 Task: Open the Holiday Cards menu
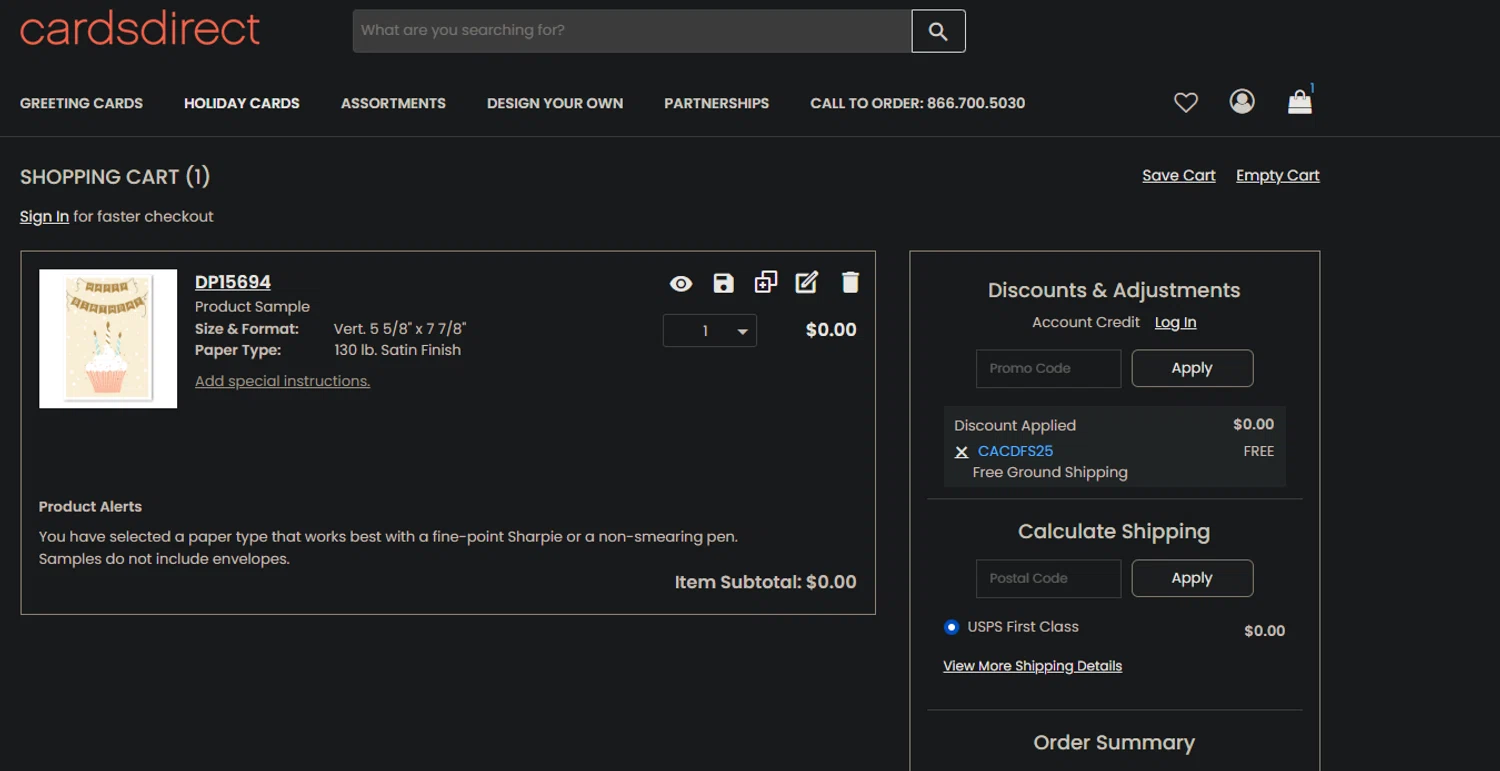tap(241, 103)
